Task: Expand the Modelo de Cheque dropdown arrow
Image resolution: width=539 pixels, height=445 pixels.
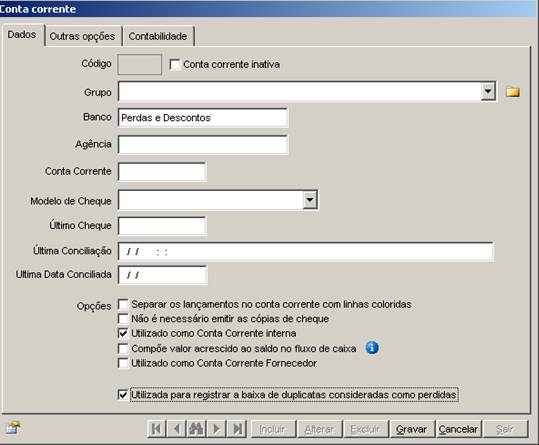Action: pos(310,200)
